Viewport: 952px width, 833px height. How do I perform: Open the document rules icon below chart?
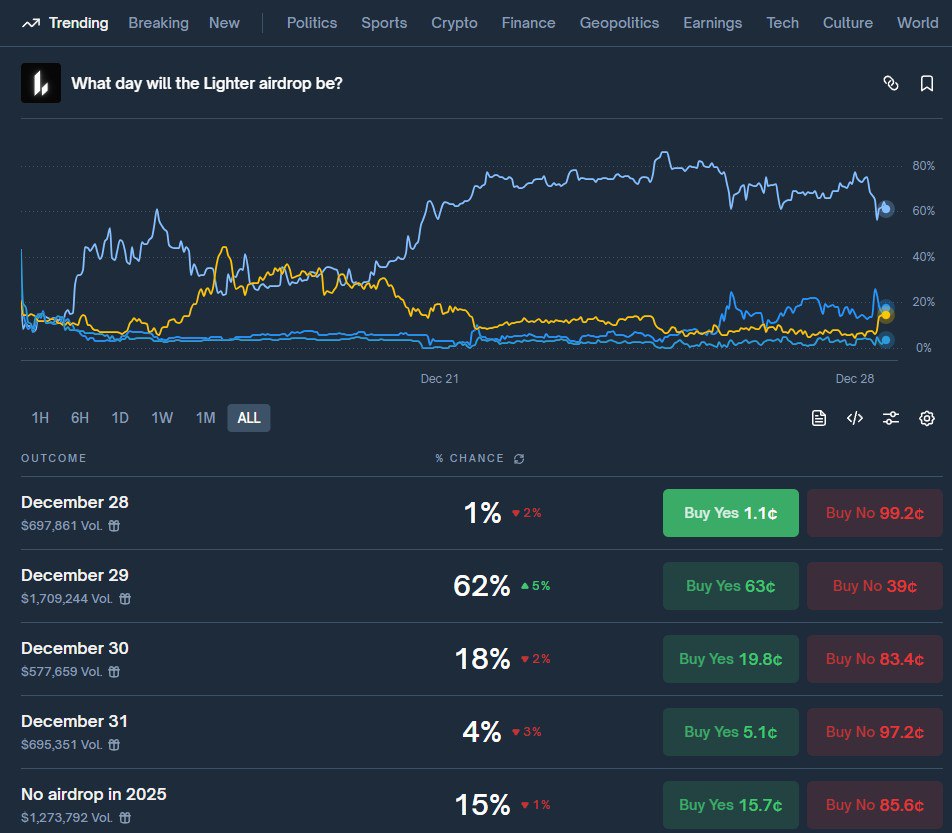point(818,418)
